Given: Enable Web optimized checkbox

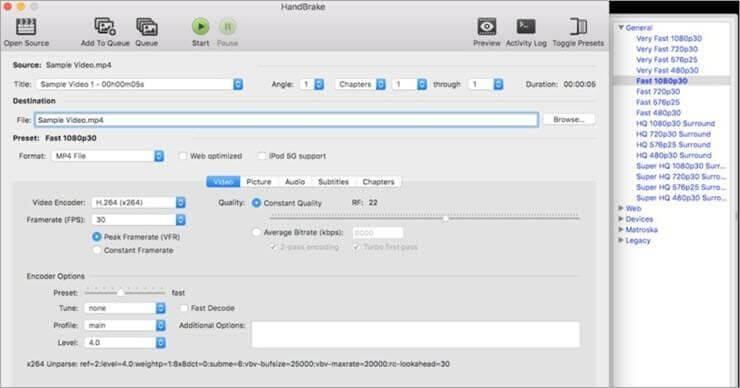Looking at the screenshot, I should 183,156.
